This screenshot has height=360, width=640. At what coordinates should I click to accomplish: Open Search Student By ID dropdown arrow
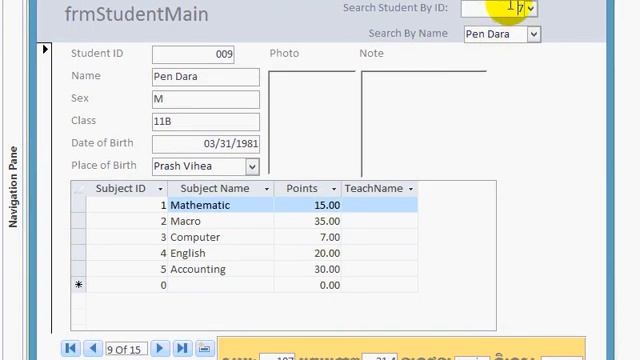531,8
